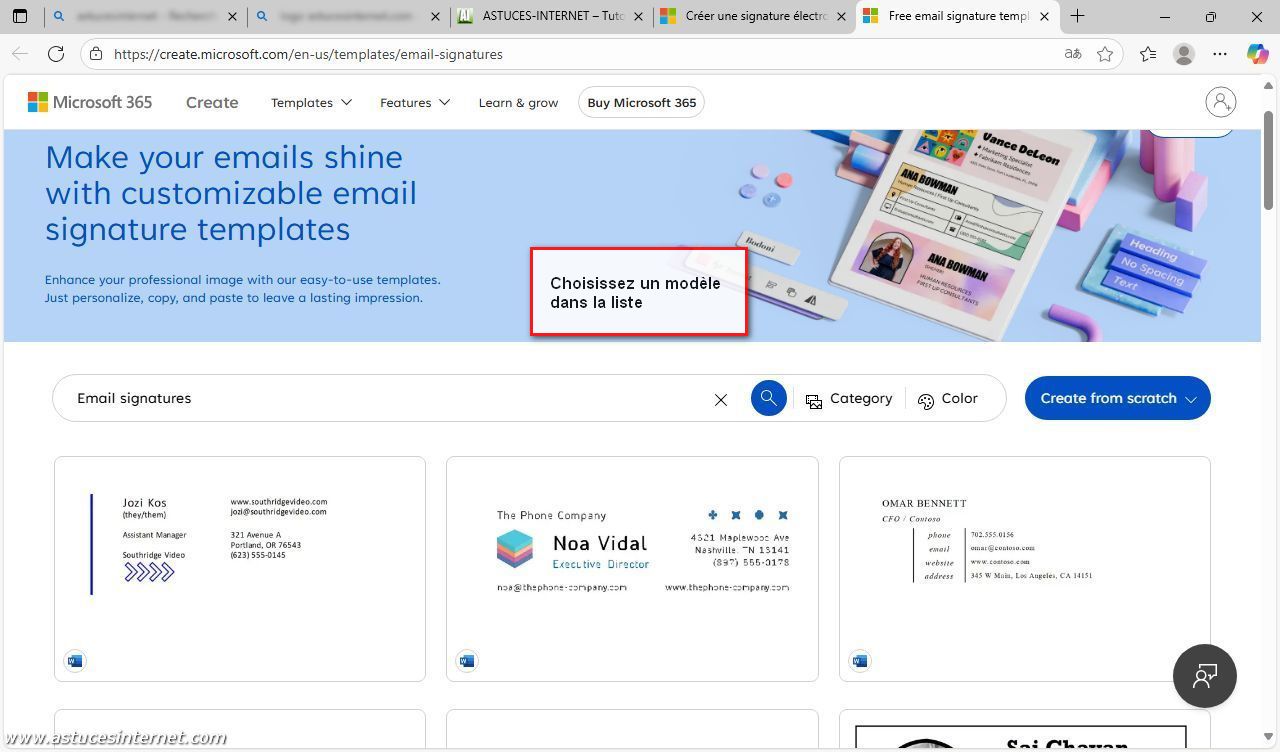Viewport: 1280px width, 752px height.
Task: Open the tab actions menu icon
Action: point(20,16)
